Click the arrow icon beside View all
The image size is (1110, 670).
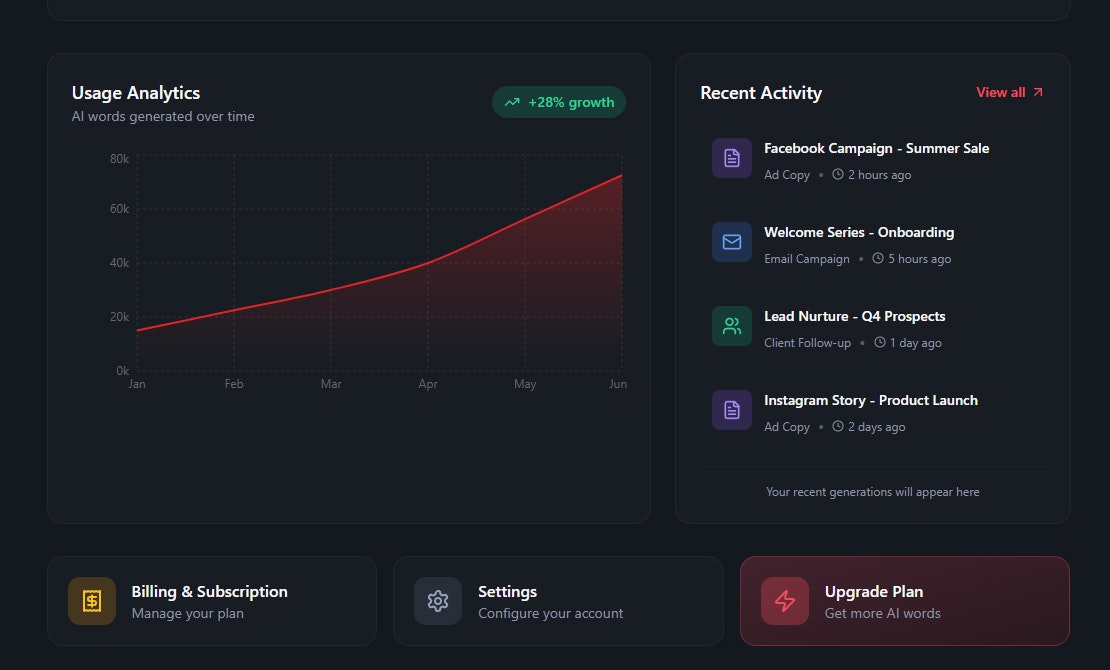click(1038, 92)
